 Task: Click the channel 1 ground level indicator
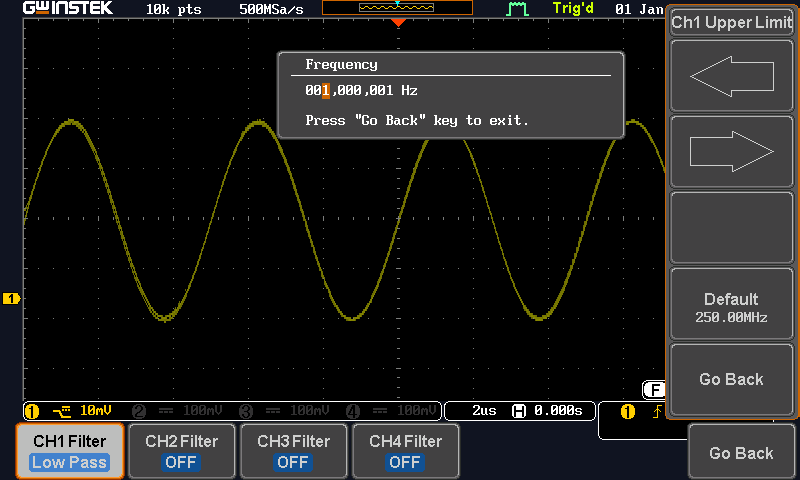click(11, 298)
